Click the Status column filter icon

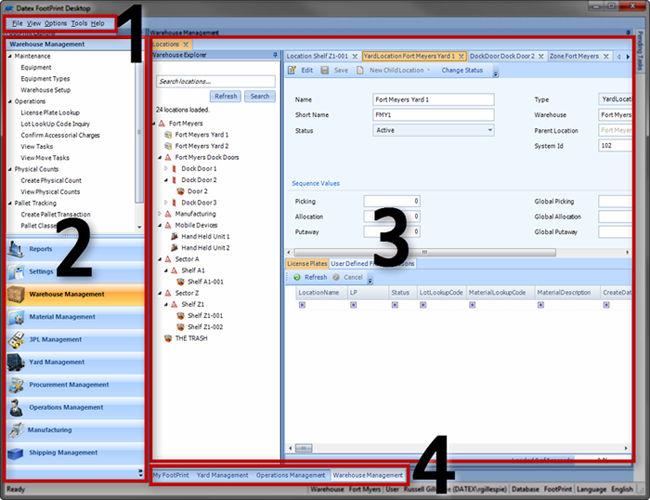(x=395, y=305)
